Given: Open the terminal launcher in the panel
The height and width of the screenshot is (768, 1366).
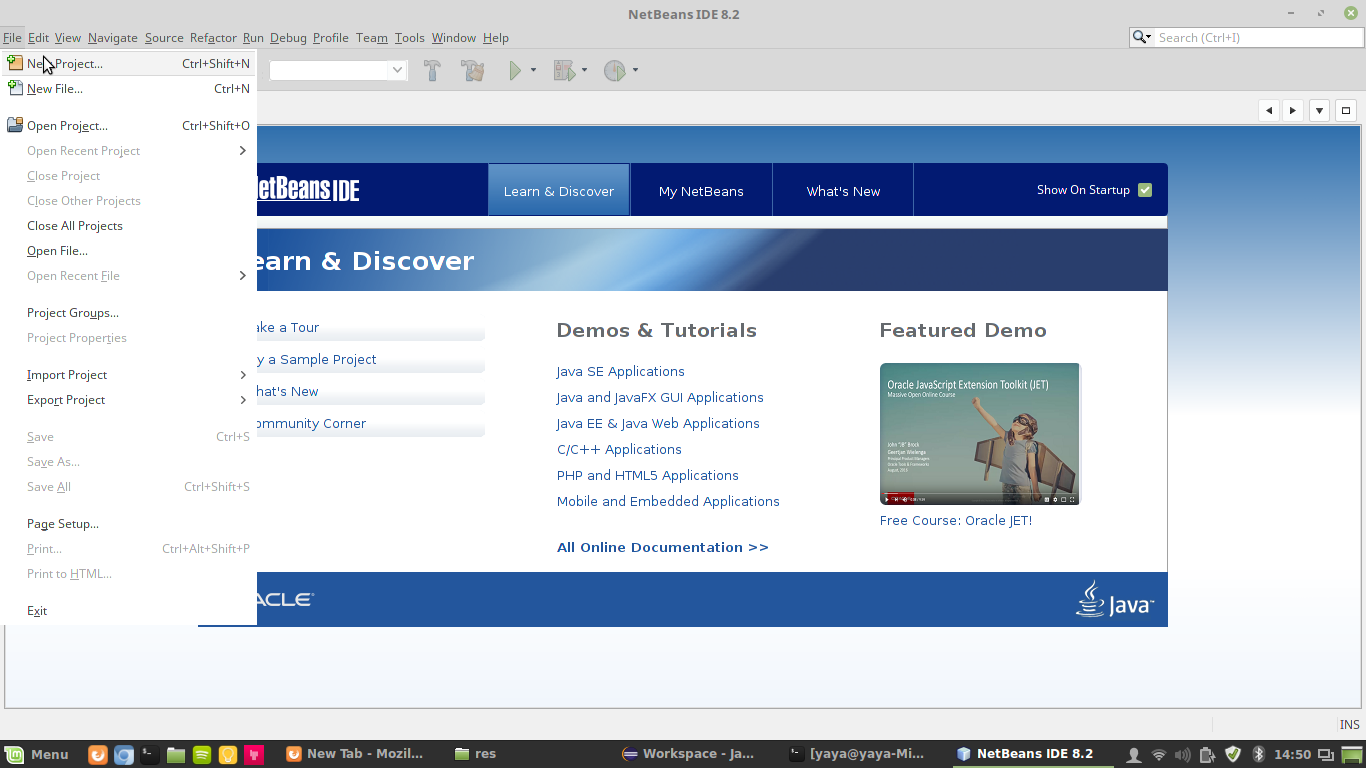Looking at the screenshot, I should 150,755.
